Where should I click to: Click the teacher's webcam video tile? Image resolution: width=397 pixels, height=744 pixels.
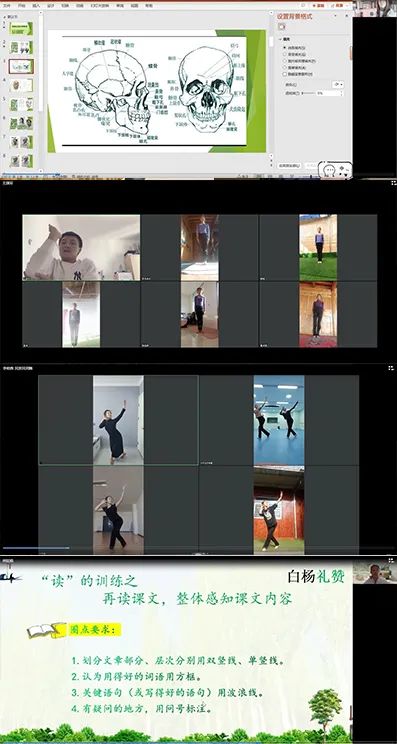[x=81, y=248]
